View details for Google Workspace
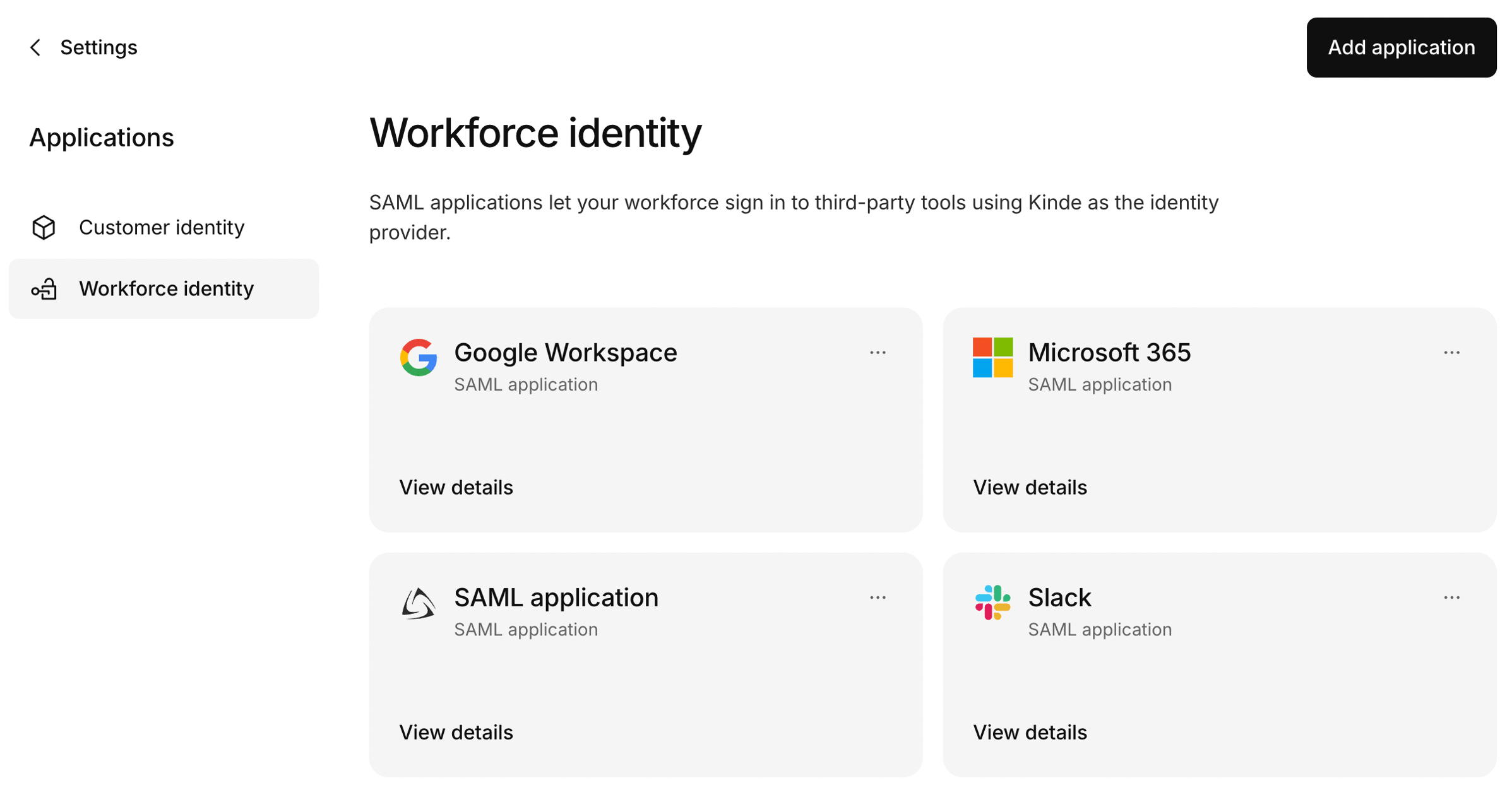The width and height of the screenshot is (1512, 795). coord(456,487)
